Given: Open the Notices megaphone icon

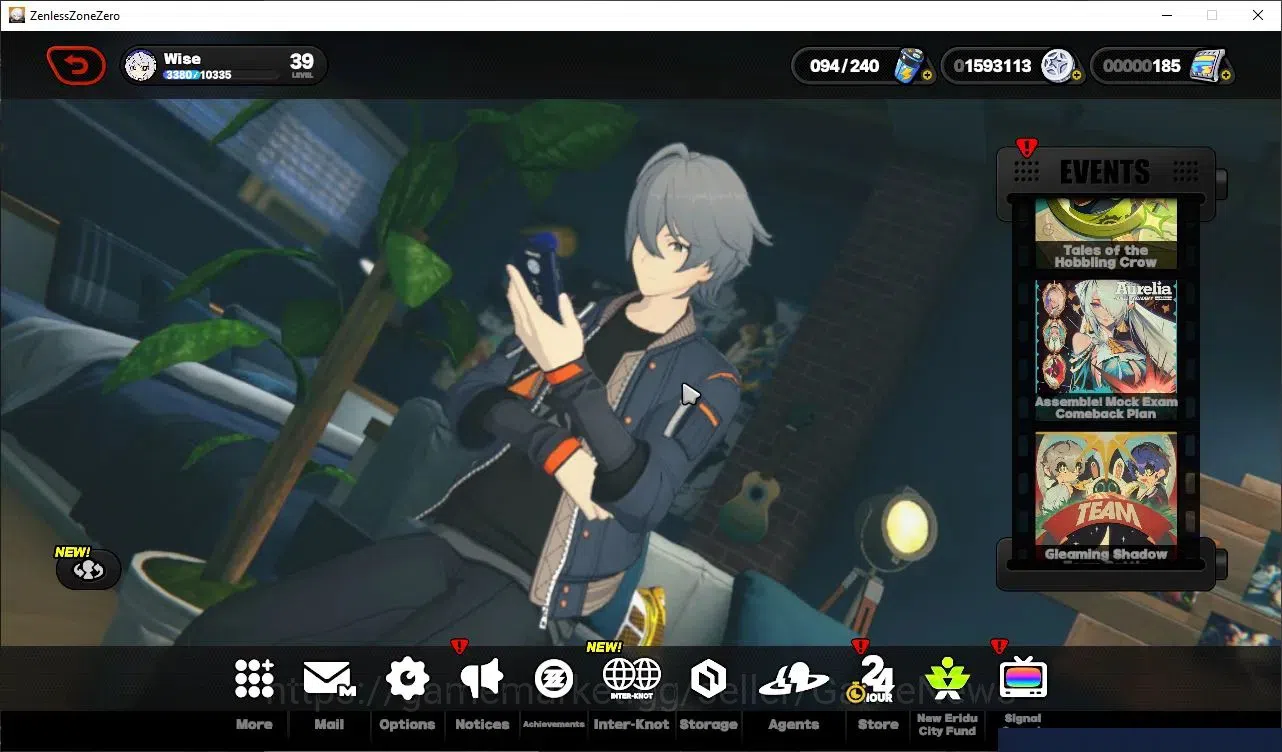Looking at the screenshot, I should (x=482, y=679).
